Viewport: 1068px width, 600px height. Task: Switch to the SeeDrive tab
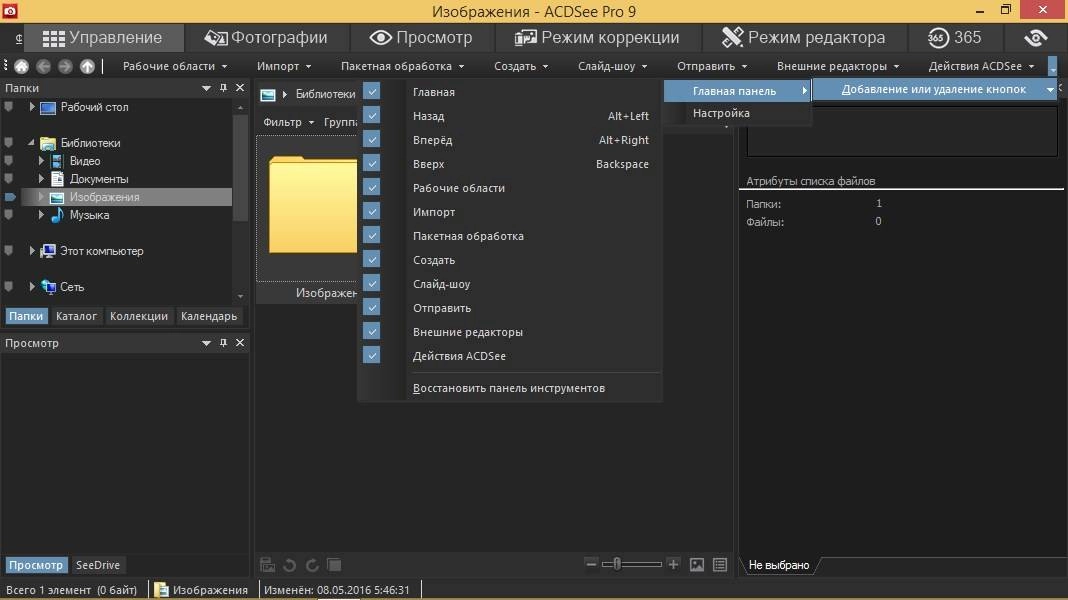pyautogui.click(x=98, y=565)
